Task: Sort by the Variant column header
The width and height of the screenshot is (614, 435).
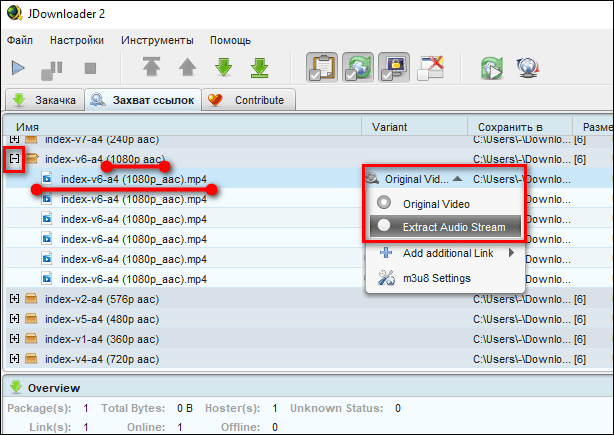Action: tap(414, 127)
